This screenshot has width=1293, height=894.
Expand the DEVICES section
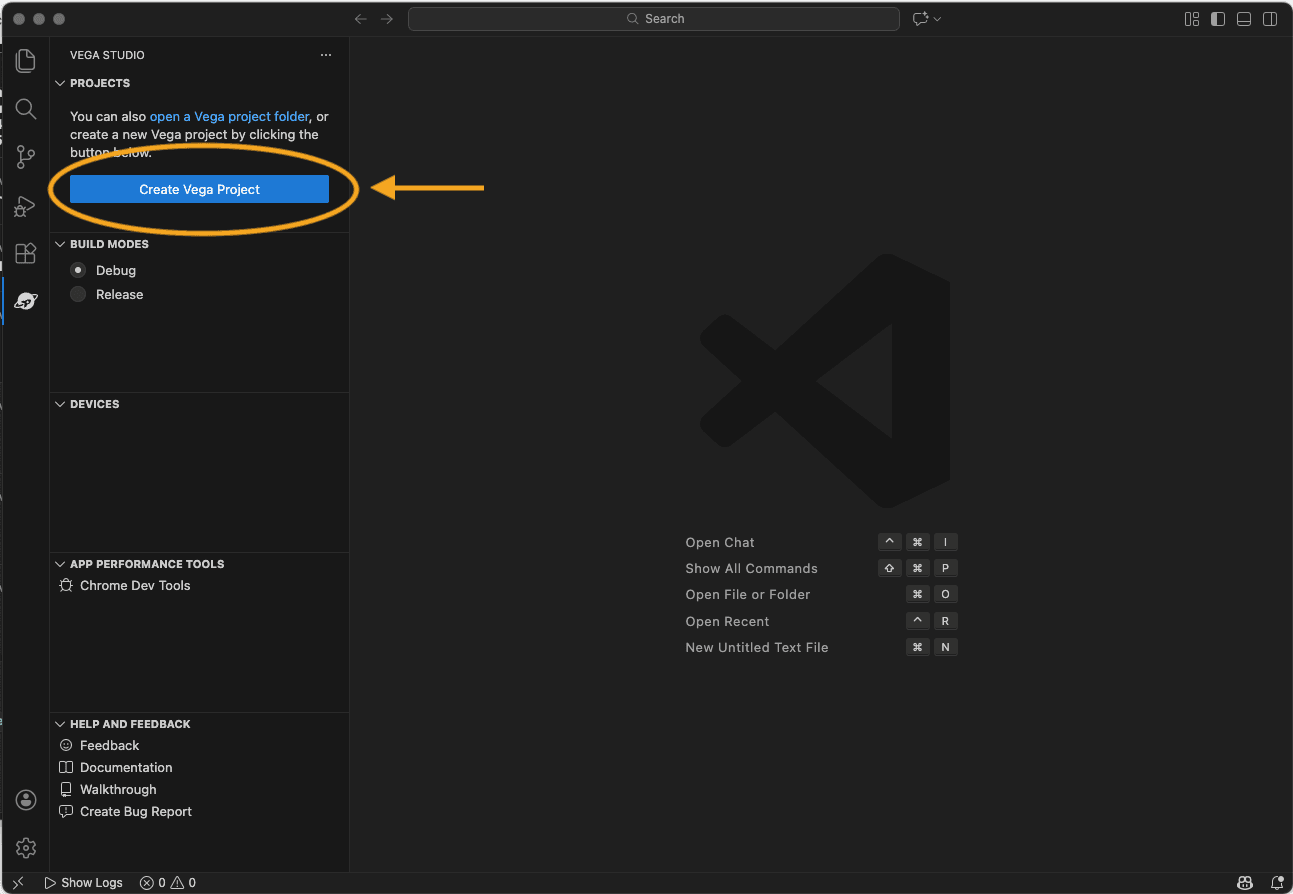pyautogui.click(x=60, y=404)
